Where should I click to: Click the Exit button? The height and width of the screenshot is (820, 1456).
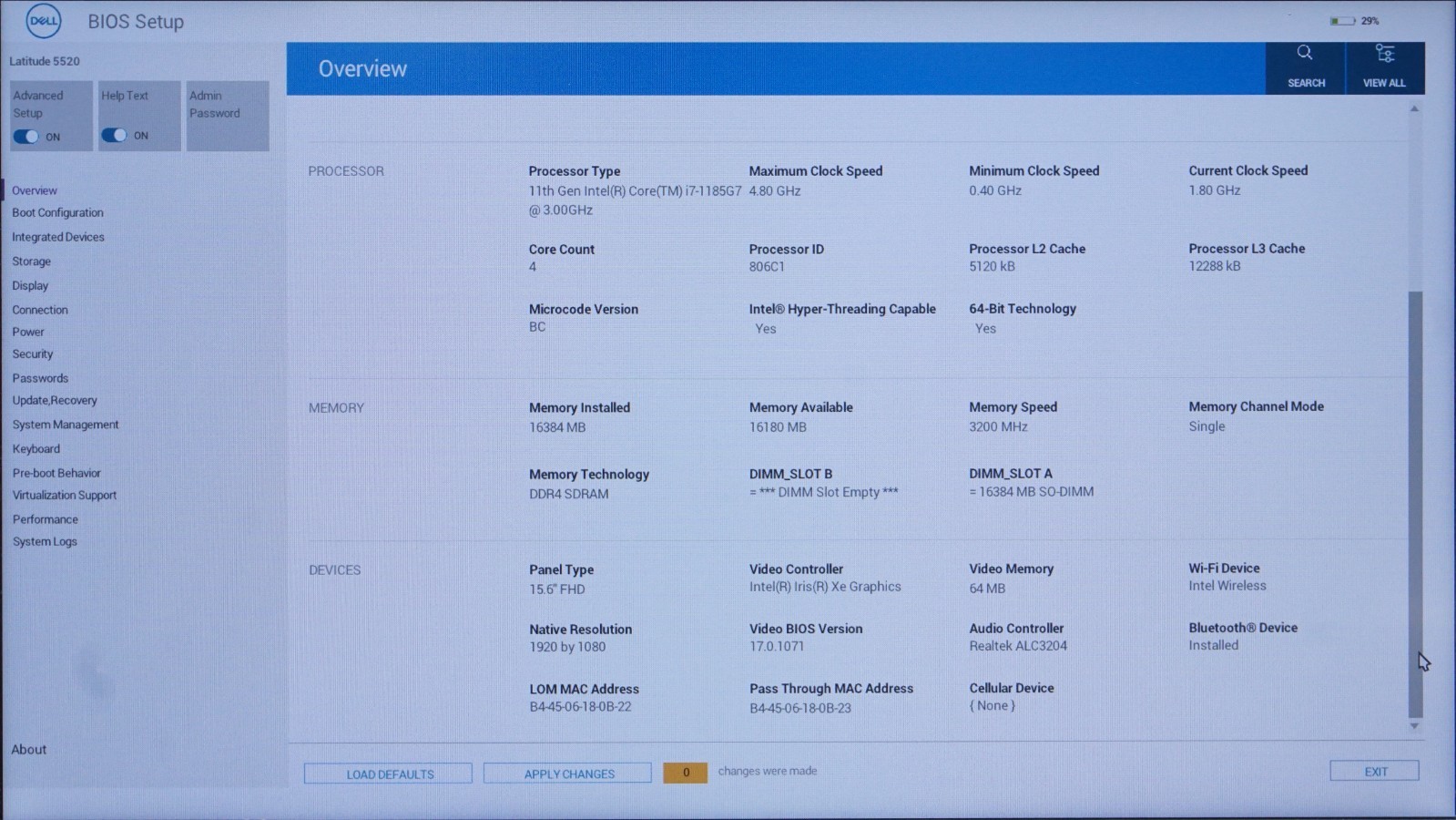pyautogui.click(x=1375, y=771)
